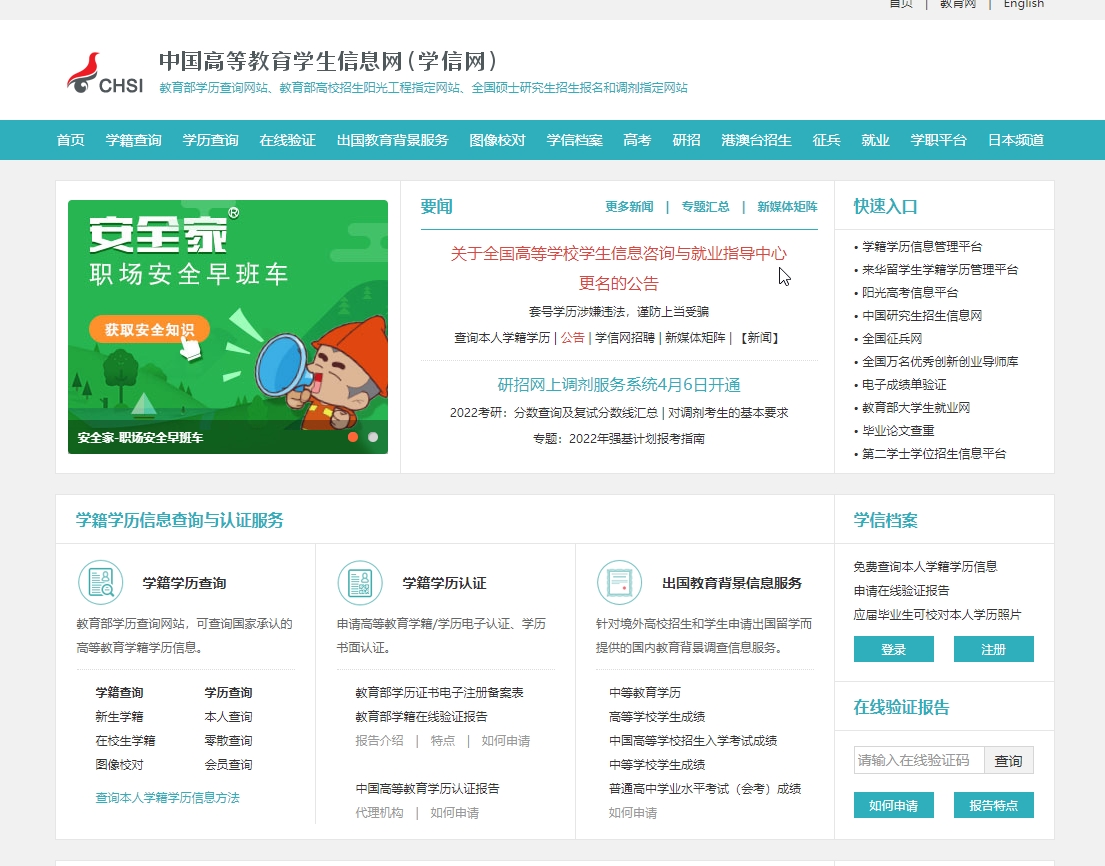Open 查询本人学籍学历 link under news
1105x866 pixels.
click(x=502, y=338)
